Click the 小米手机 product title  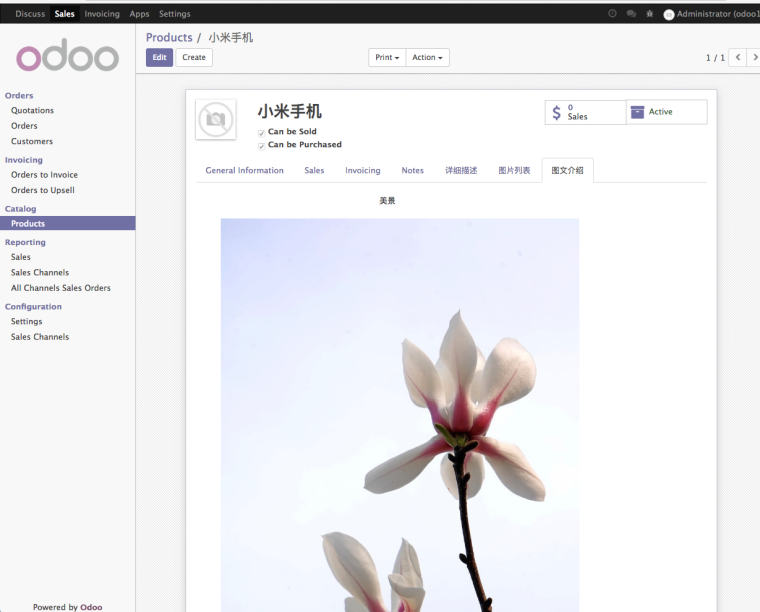(289, 111)
